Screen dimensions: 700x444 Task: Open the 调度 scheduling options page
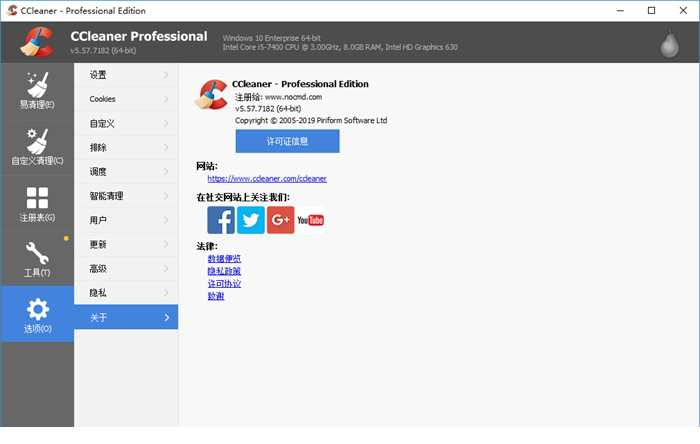pyautogui.click(x=126, y=172)
